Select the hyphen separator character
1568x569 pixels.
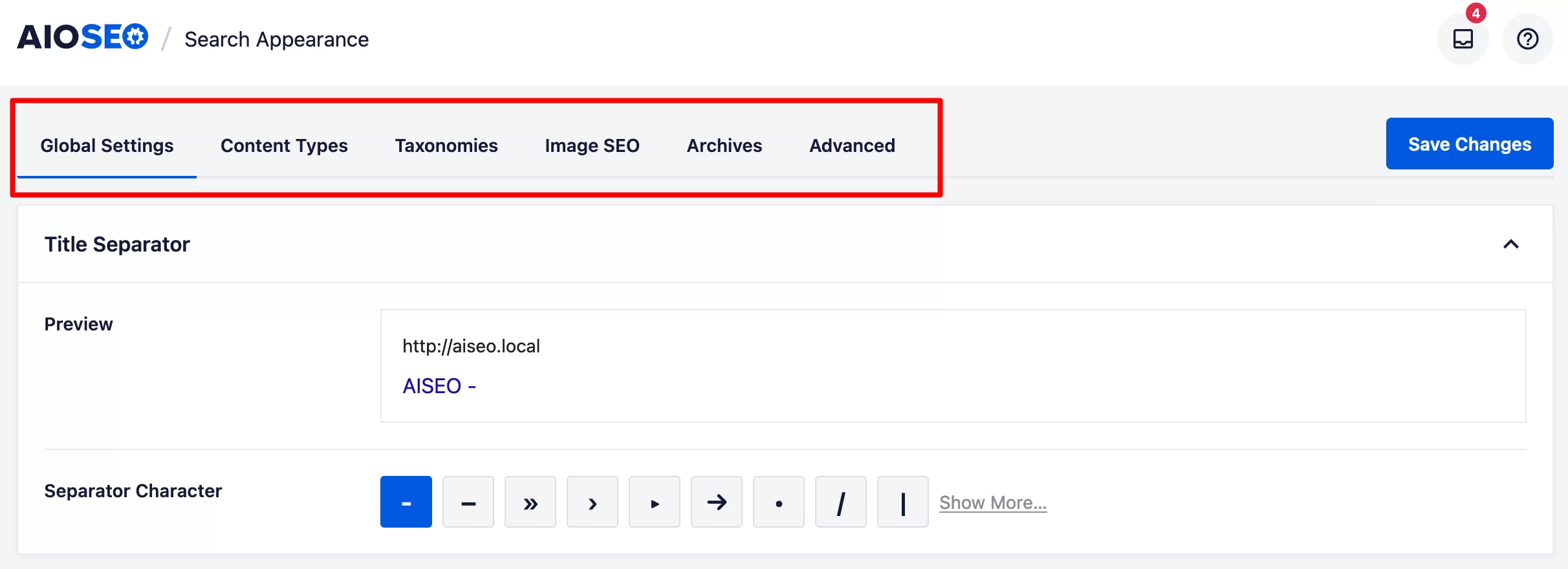click(x=406, y=502)
